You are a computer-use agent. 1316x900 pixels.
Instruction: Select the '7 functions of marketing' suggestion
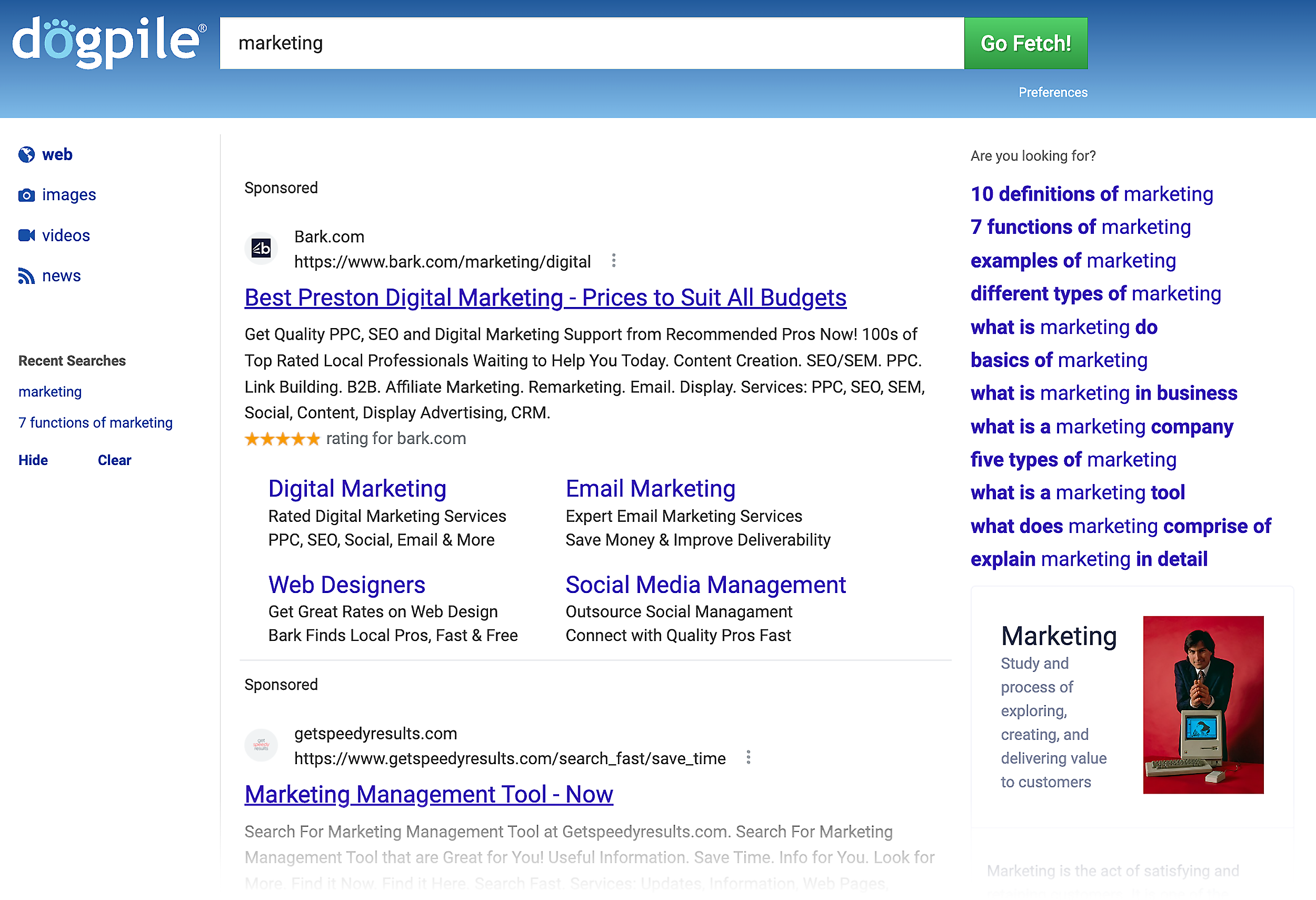[x=1080, y=227]
